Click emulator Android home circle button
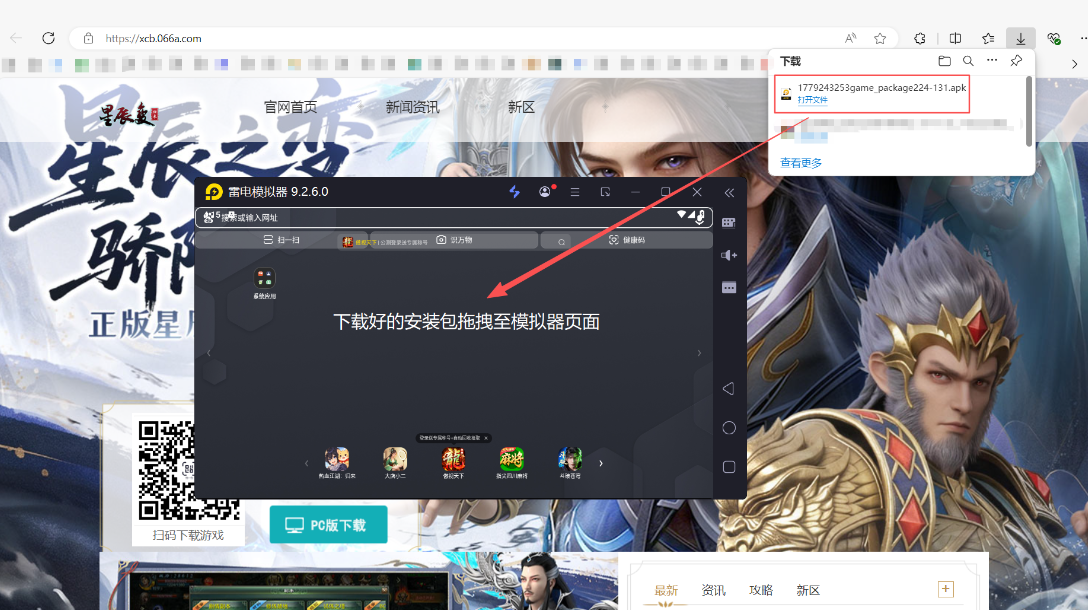The width and height of the screenshot is (1088, 610). [x=729, y=428]
